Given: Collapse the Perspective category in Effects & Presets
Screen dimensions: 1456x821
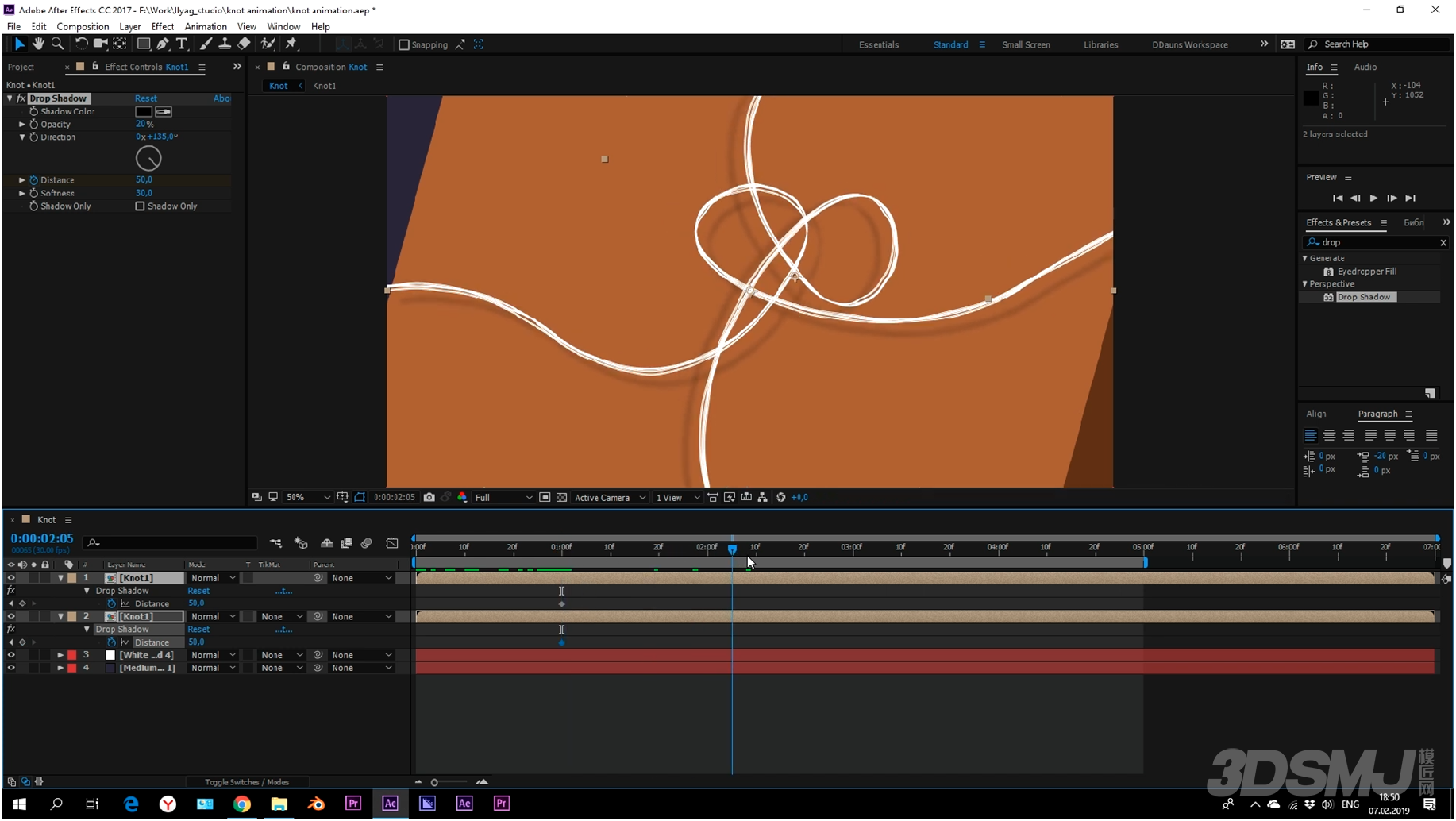Looking at the screenshot, I should 1305,284.
